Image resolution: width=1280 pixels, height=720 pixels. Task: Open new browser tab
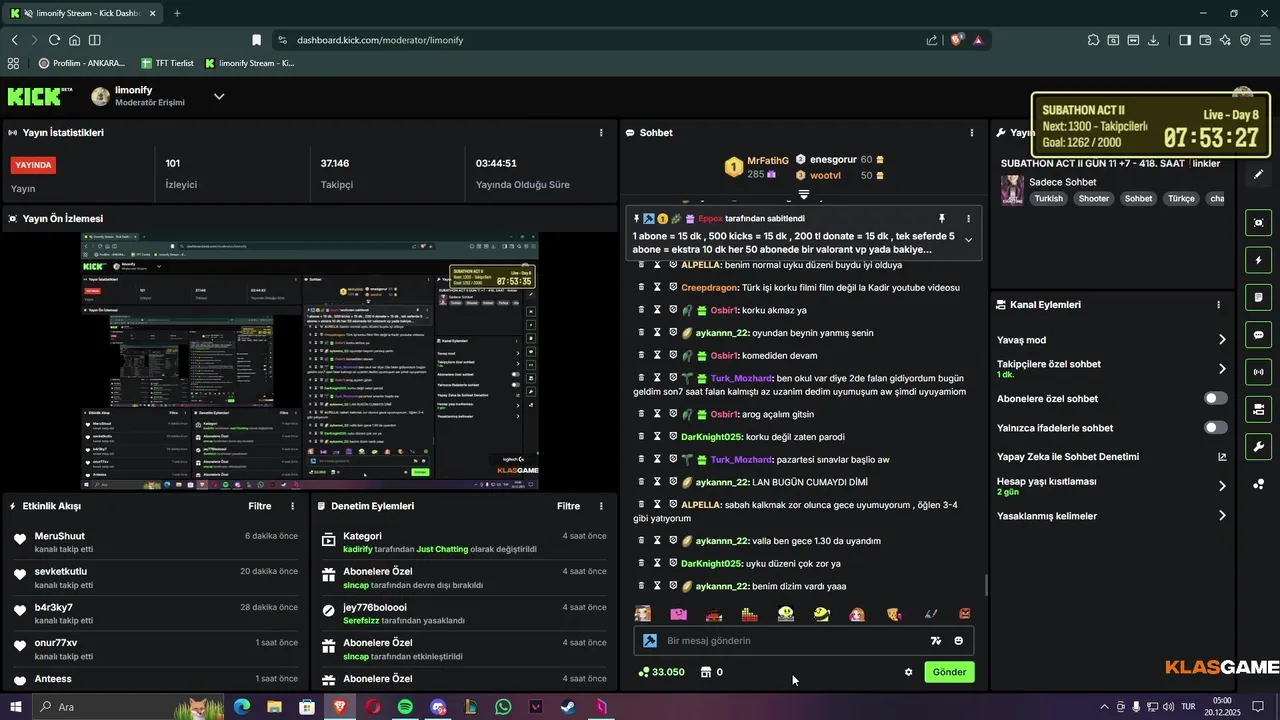click(177, 13)
